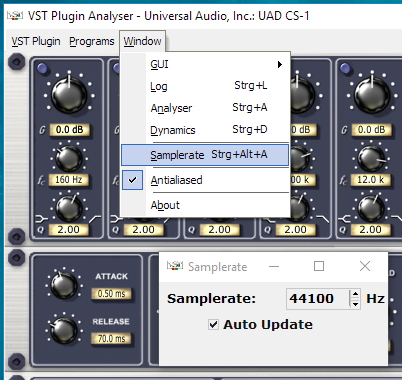Click the 0.0 dB gain value in the 12.0 k band
Screen dimensions: 402x380
(x=371, y=130)
